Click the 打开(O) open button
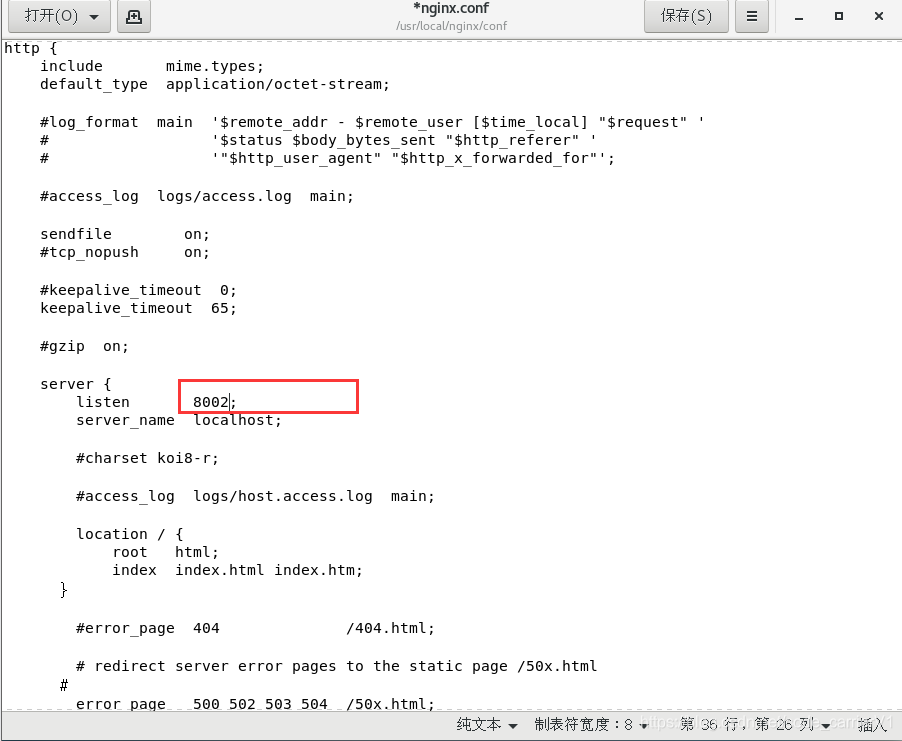Image resolution: width=902 pixels, height=741 pixels. 58,16
